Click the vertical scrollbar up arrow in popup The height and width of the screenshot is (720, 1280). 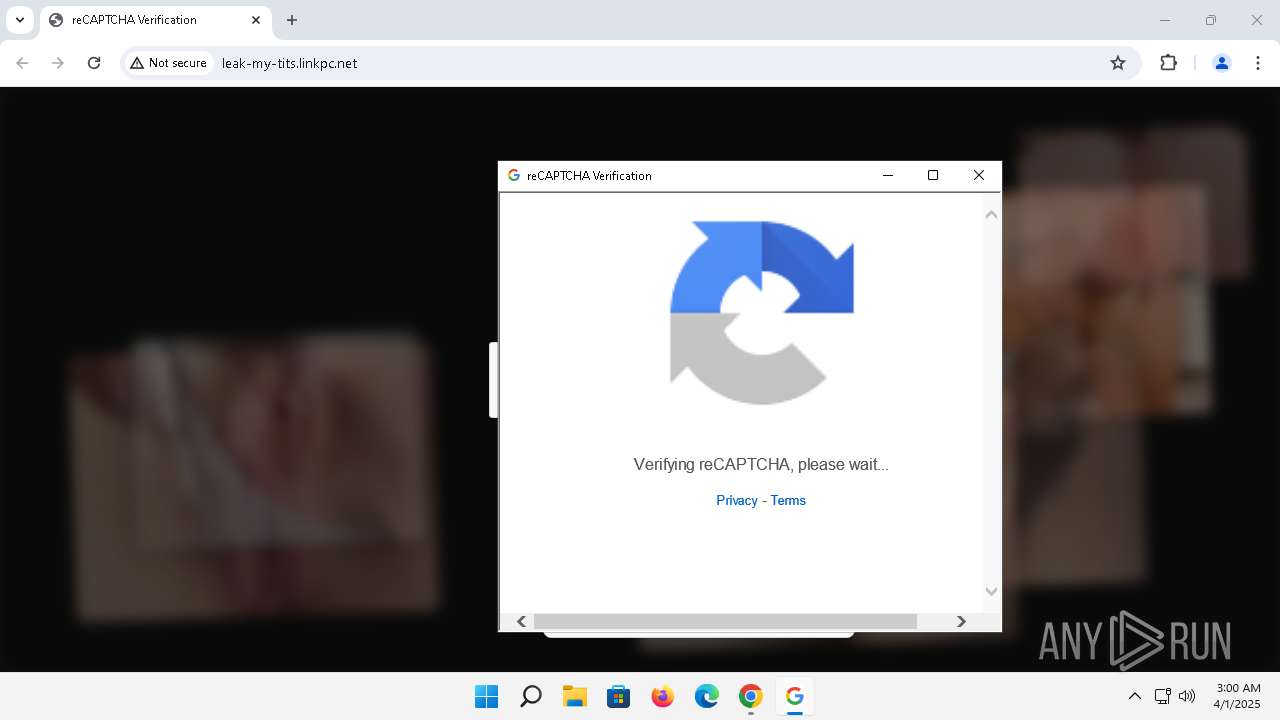[992, 214]
